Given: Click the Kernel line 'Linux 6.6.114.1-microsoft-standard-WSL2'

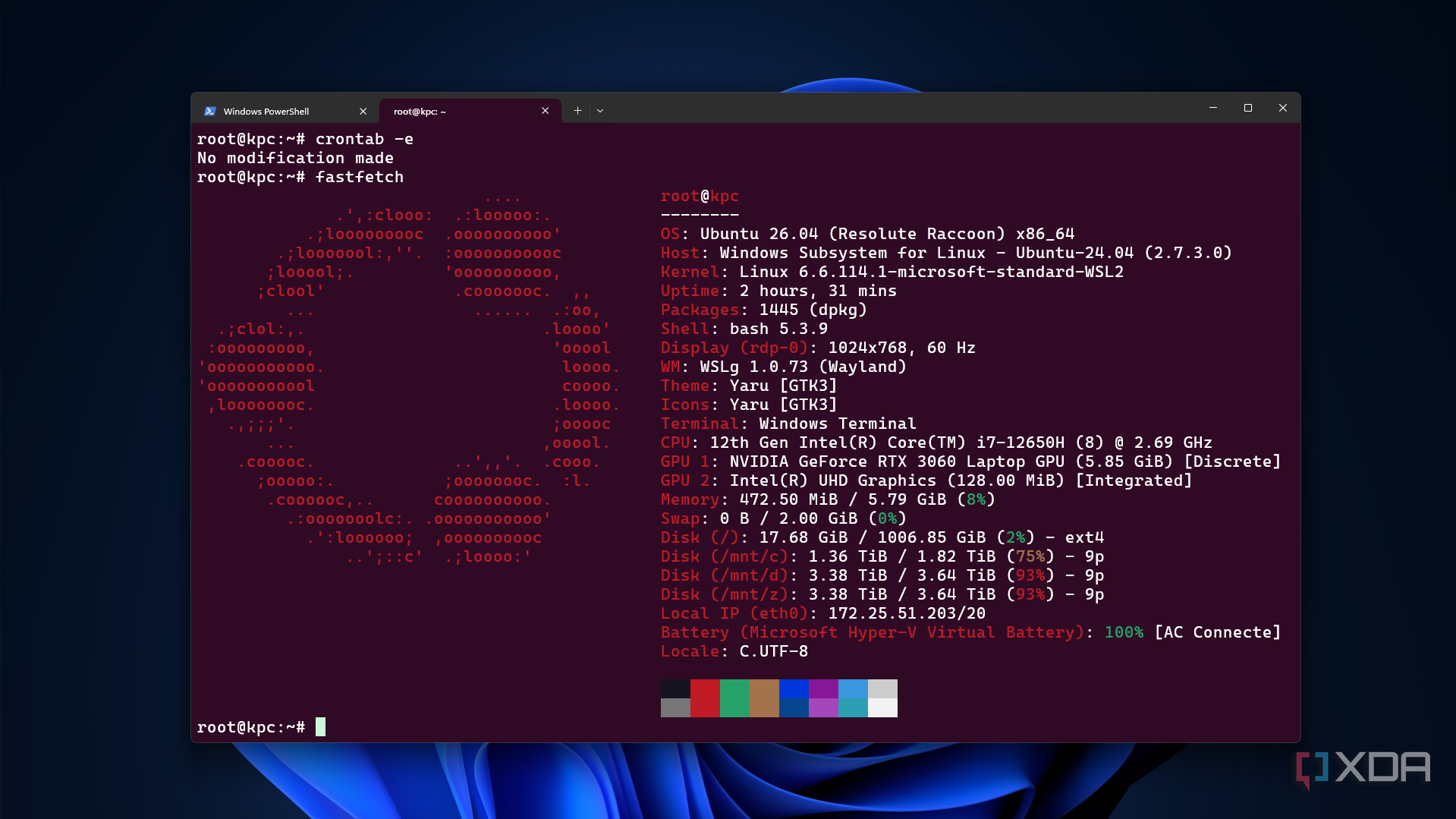Looking at the screenshot, I should coord(892,272).
